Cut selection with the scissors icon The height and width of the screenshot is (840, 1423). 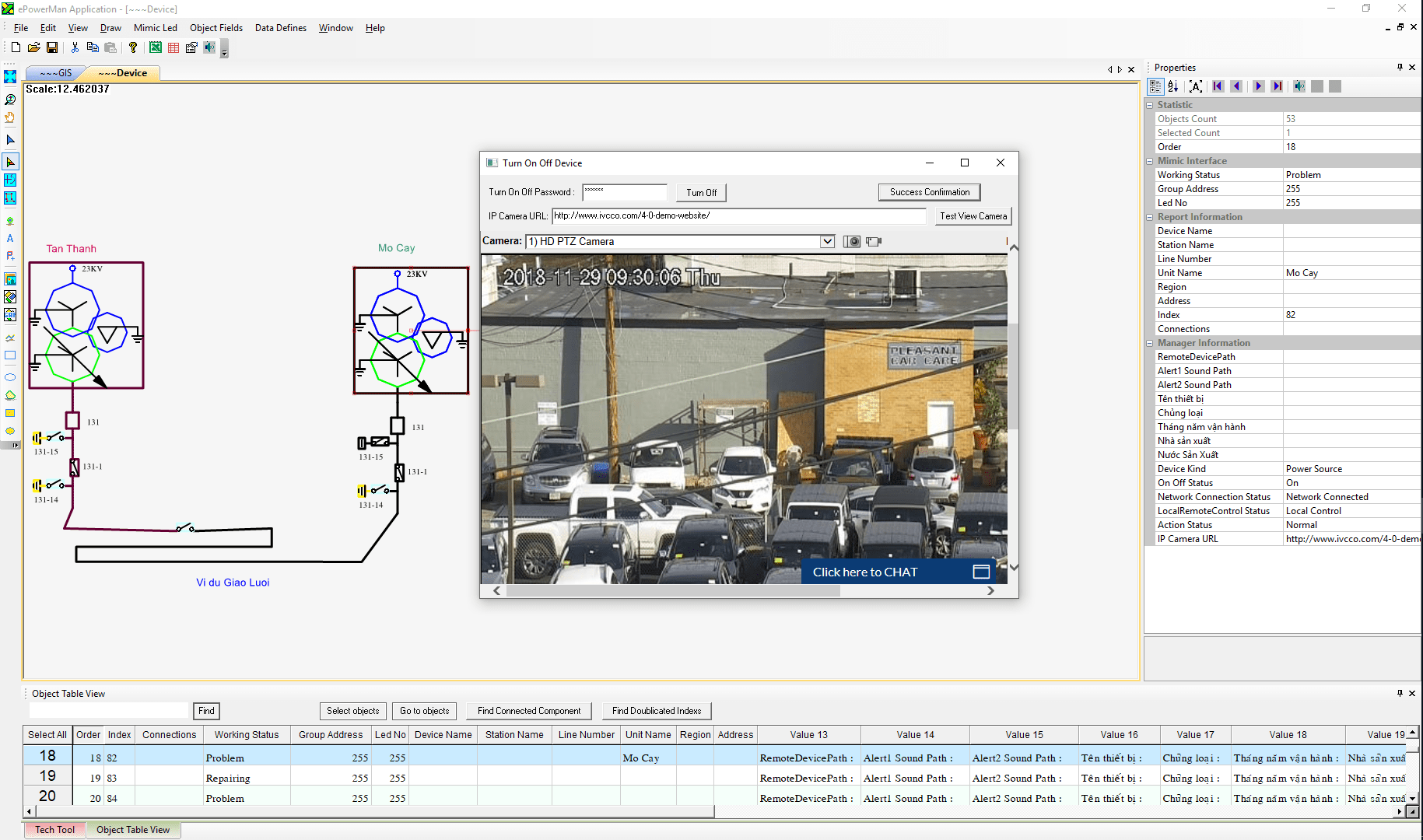tap(75, 47)
